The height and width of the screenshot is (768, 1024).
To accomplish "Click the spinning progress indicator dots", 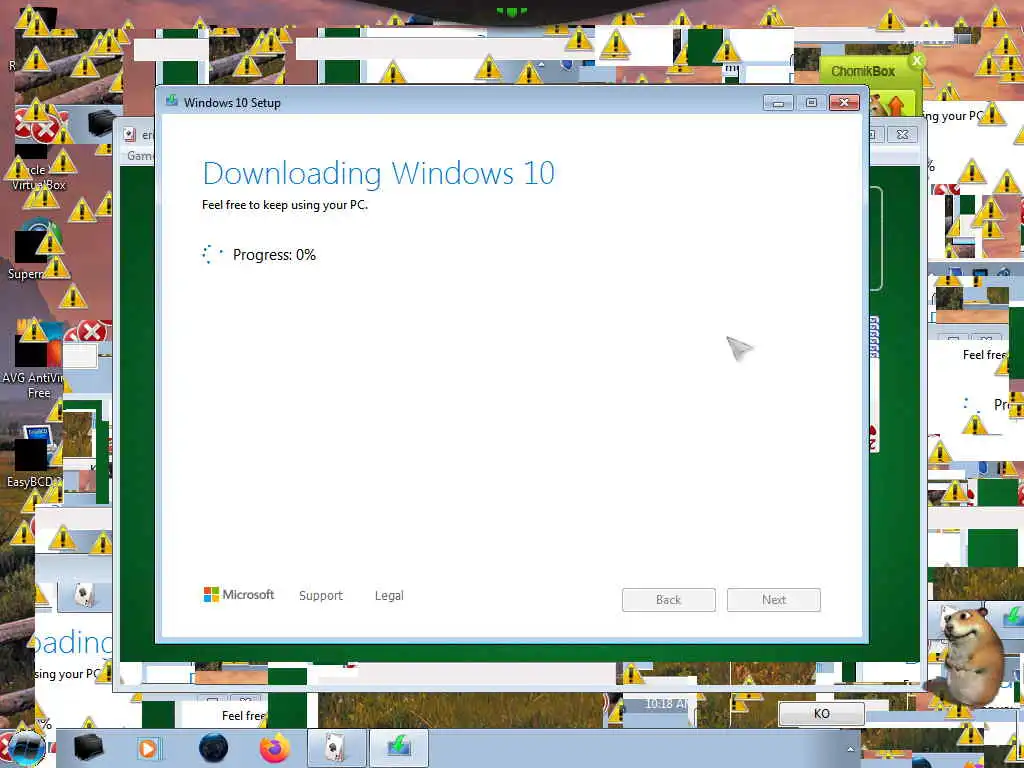I will tap(212, 254).
